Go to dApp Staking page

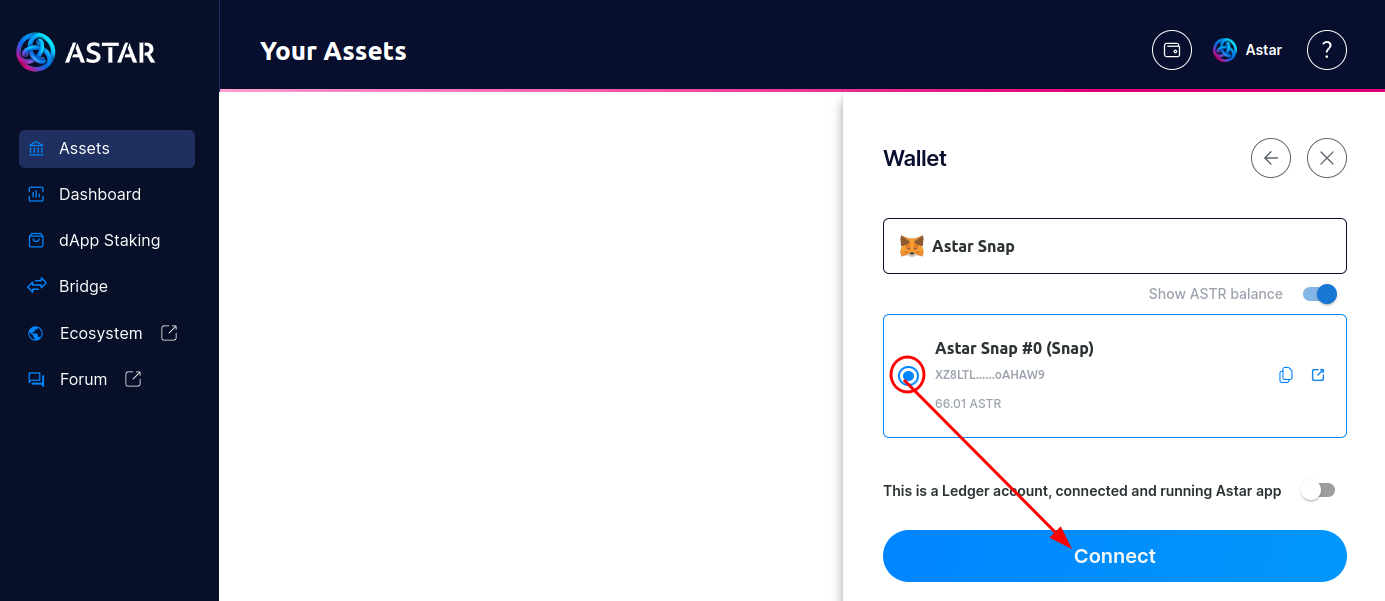coord(109,240)
